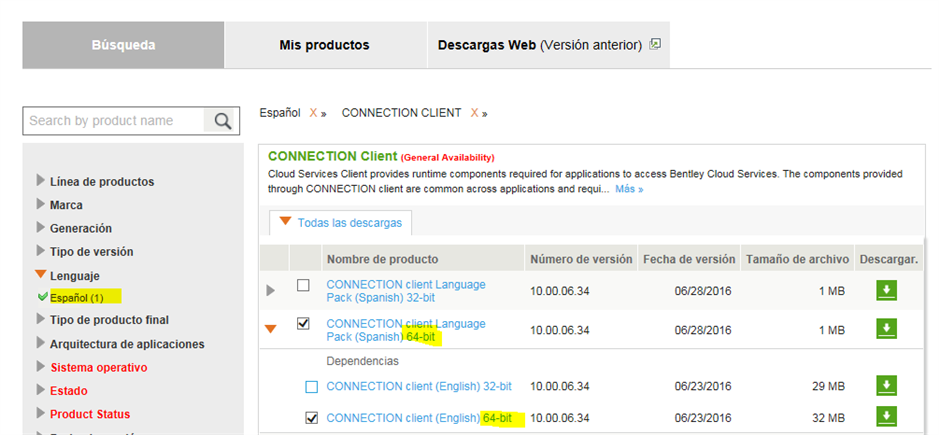Click the external link icon beside Descargas Web
This screenshot has width=939, height=435.
click(655, 44)
